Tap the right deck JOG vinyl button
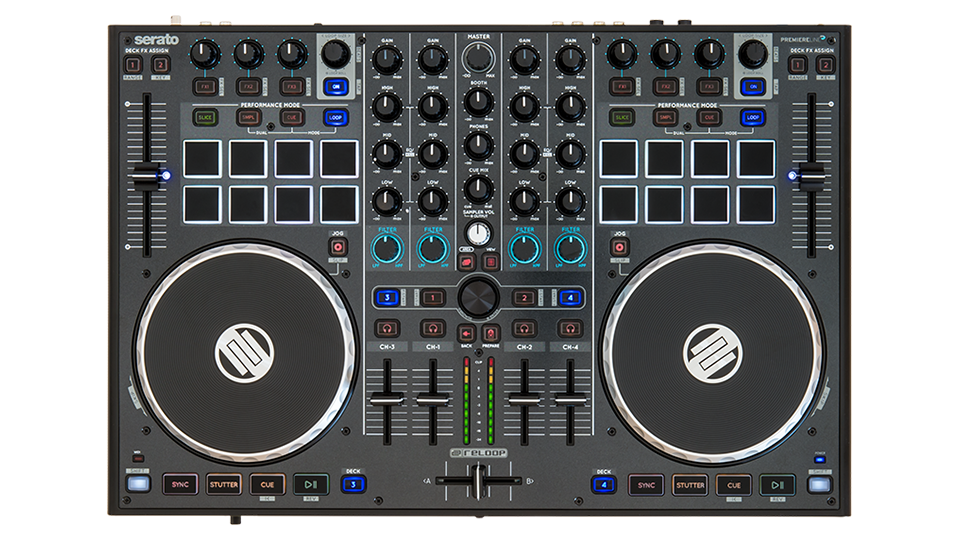The image size is (960, 540). (620, 247)
